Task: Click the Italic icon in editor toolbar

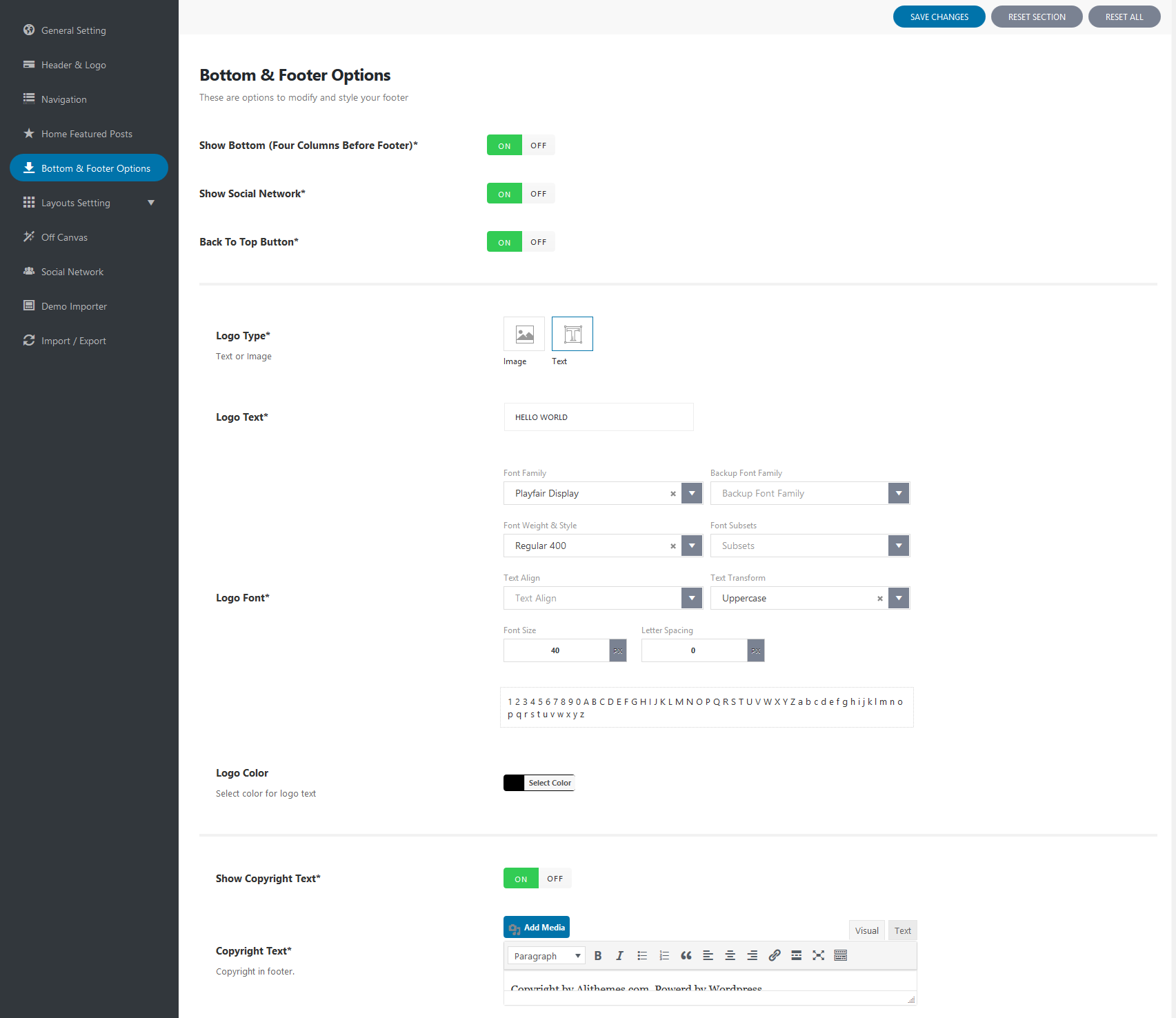Action: pyautogui.click(x=619, y=955)
